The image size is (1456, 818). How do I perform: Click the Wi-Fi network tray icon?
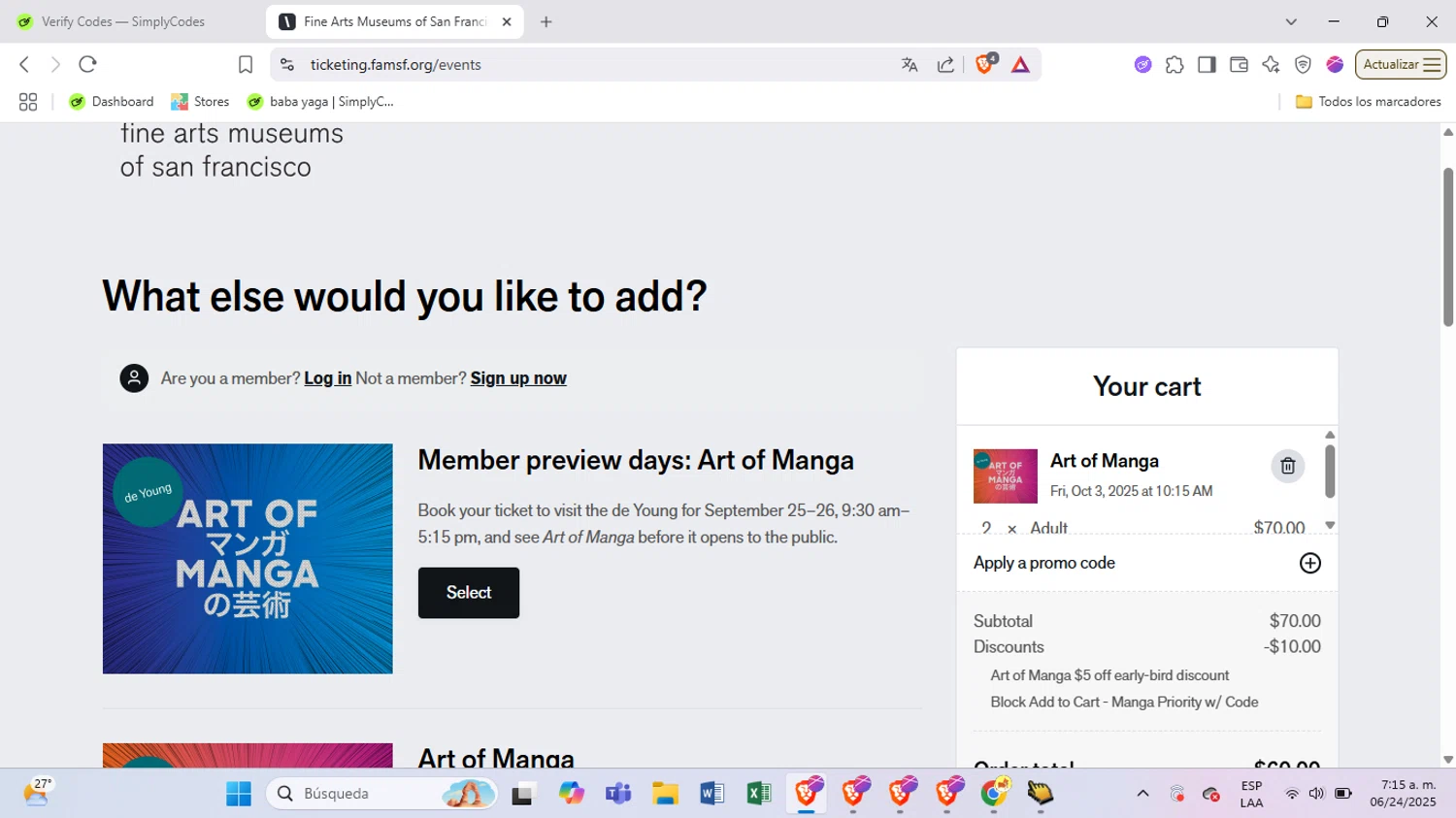coord(1292,794)
